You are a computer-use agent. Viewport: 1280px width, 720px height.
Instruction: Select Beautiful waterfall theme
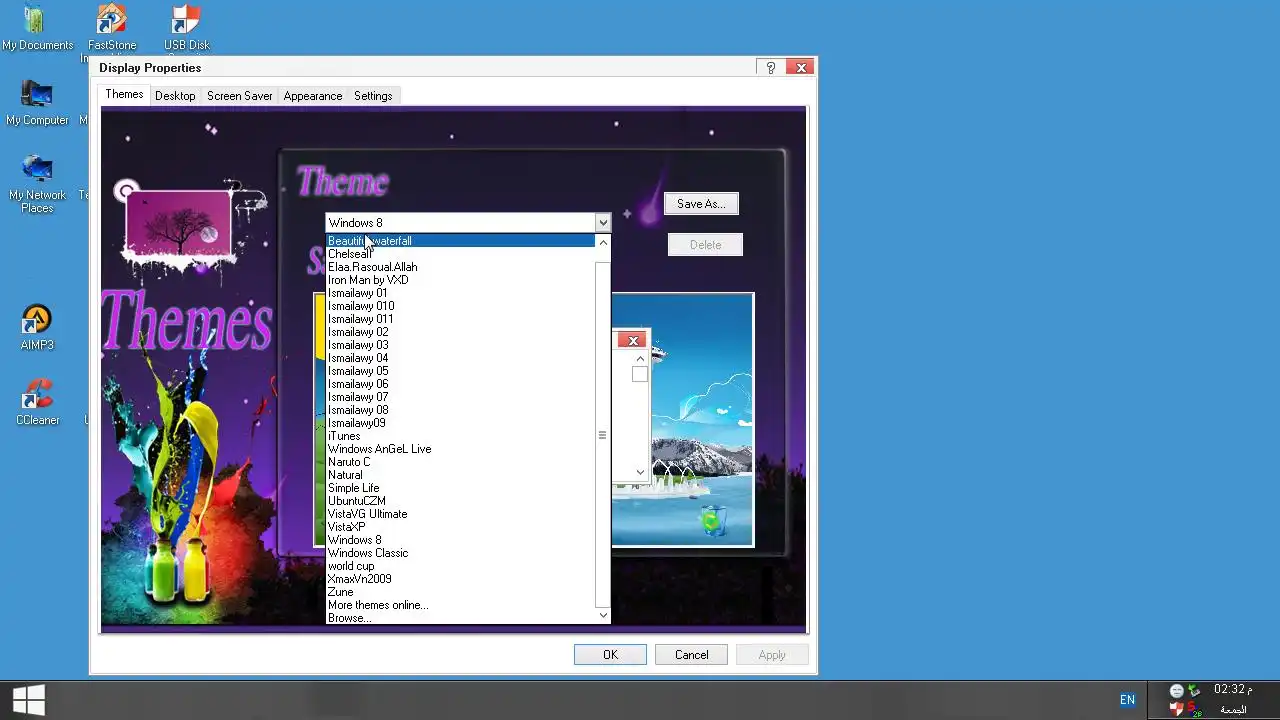[x=461, y=241]
